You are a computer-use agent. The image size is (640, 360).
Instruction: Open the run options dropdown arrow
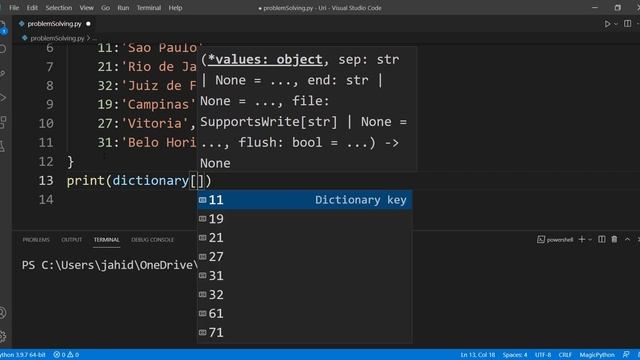pyautogui.click(x=616, y=24)
